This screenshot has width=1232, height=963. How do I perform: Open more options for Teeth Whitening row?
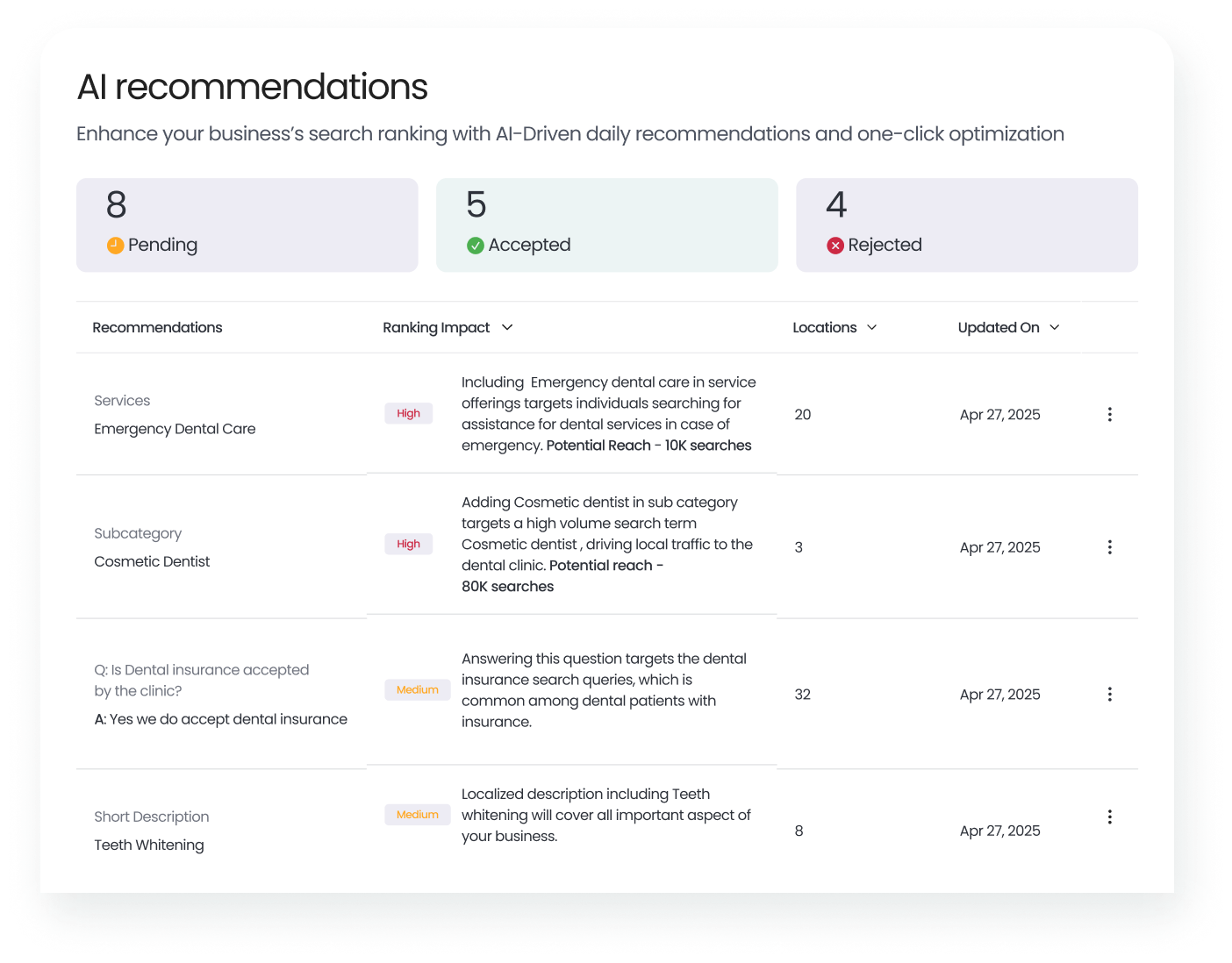coord(1109,817)
